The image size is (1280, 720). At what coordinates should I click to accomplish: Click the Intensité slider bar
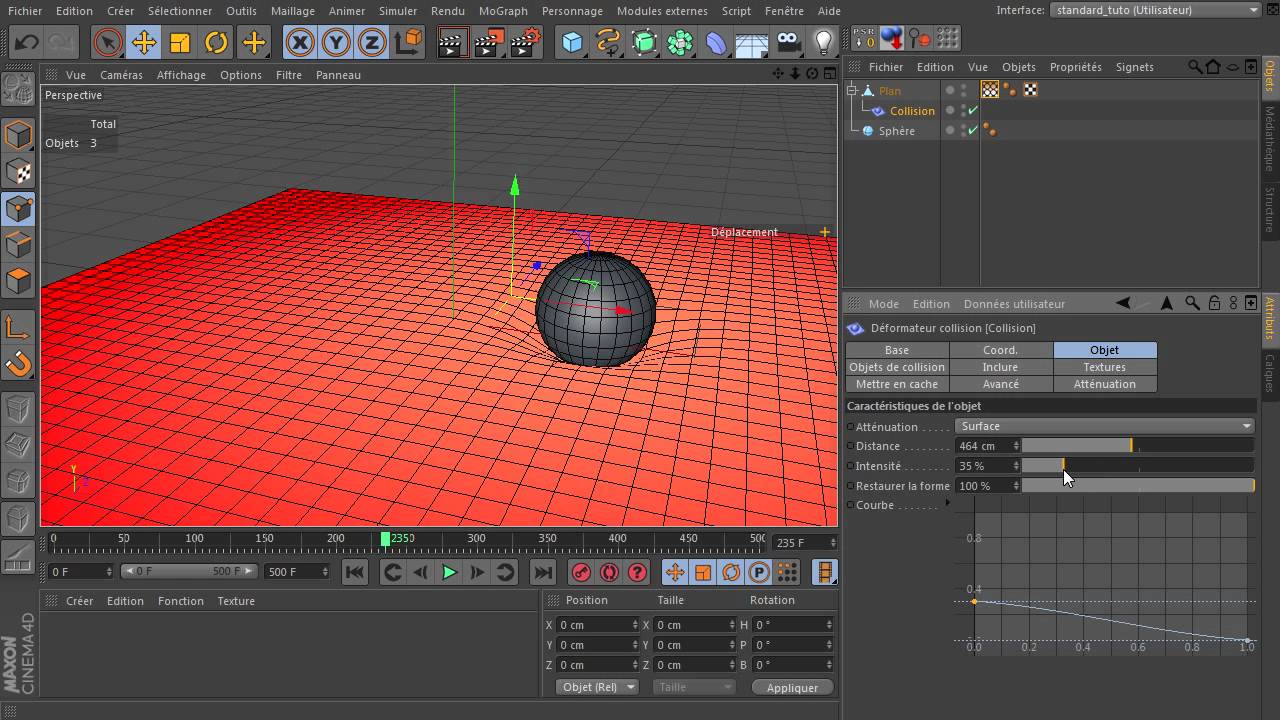[x=1137, y=466]
